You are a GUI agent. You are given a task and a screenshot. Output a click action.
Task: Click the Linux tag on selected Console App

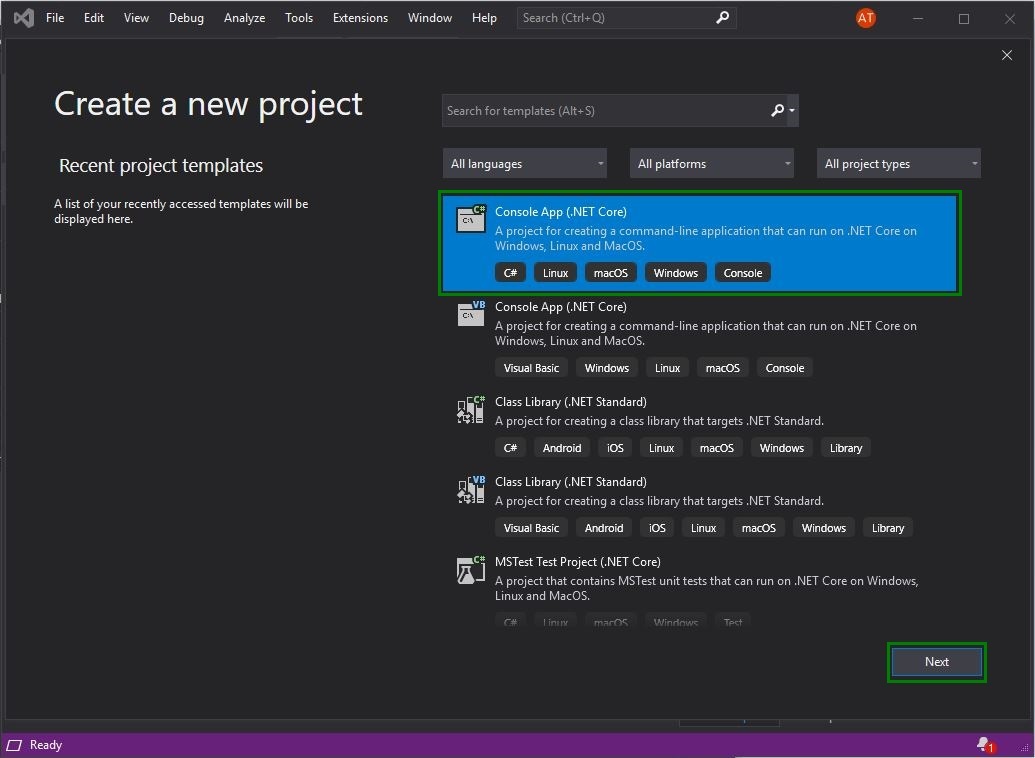(555, 273)
